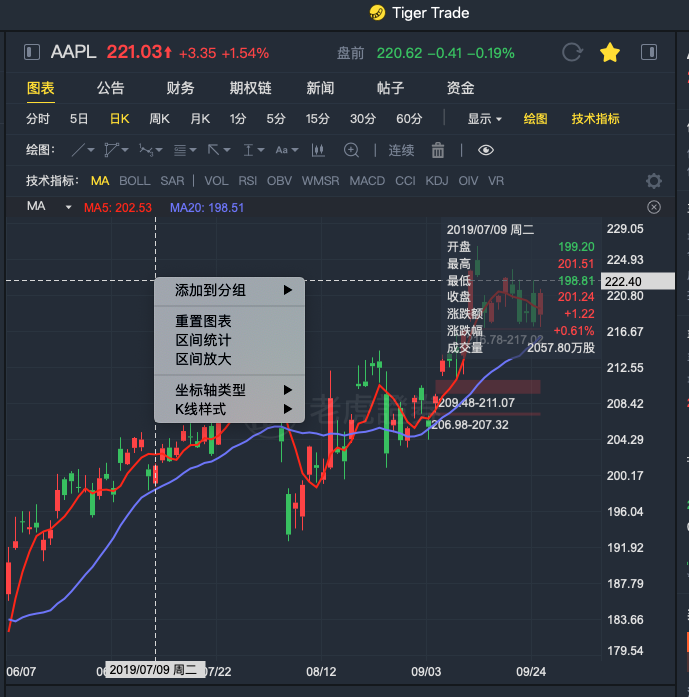Open the 公告 announcements tab
The width and height of the screenshot is (689, 697).
point(111,88)
